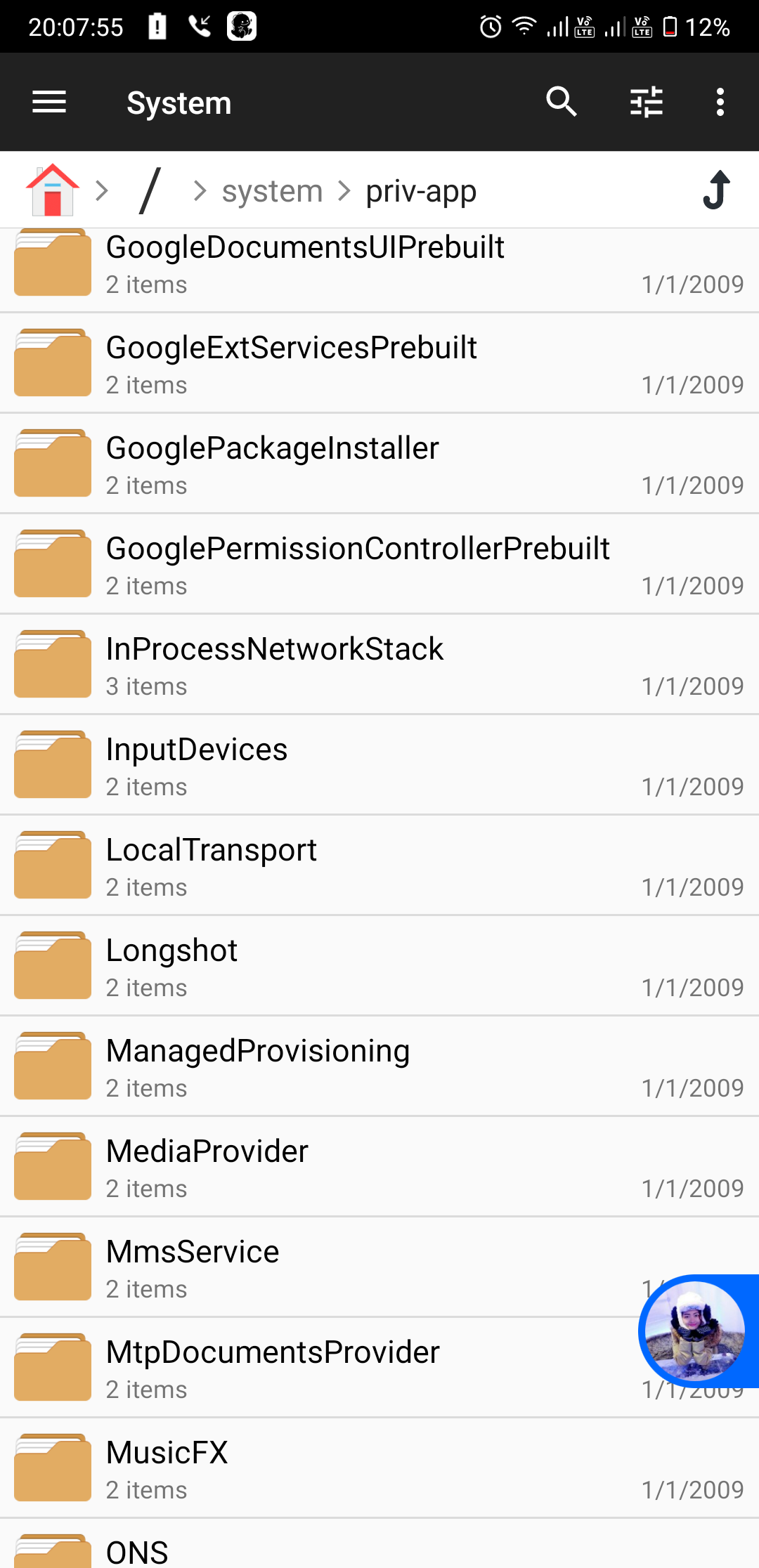Tap the Longshot folder icon
Screen dimensions: 759x1568
tap(53, 966)
